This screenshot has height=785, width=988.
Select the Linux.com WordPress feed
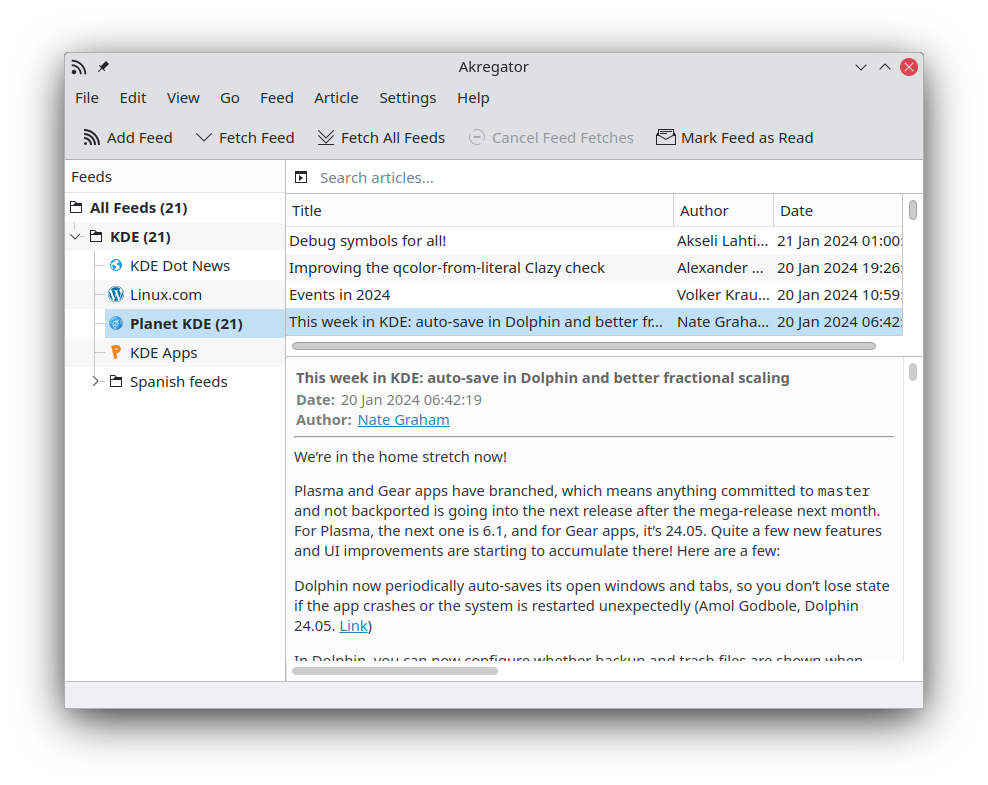tap(165, 295)
